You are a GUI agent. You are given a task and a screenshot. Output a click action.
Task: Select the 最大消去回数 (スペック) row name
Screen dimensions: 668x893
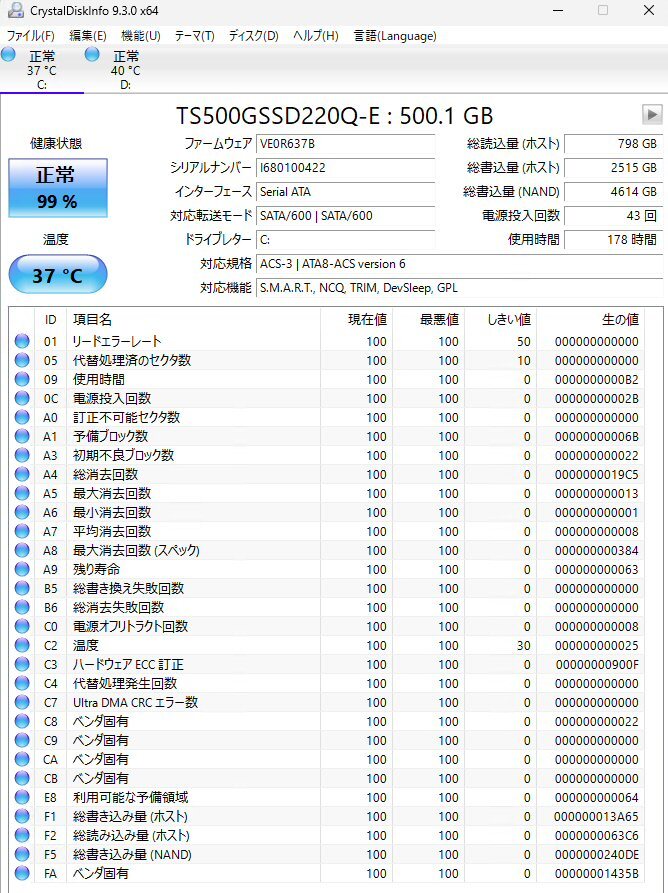click(x=136, y=550)
